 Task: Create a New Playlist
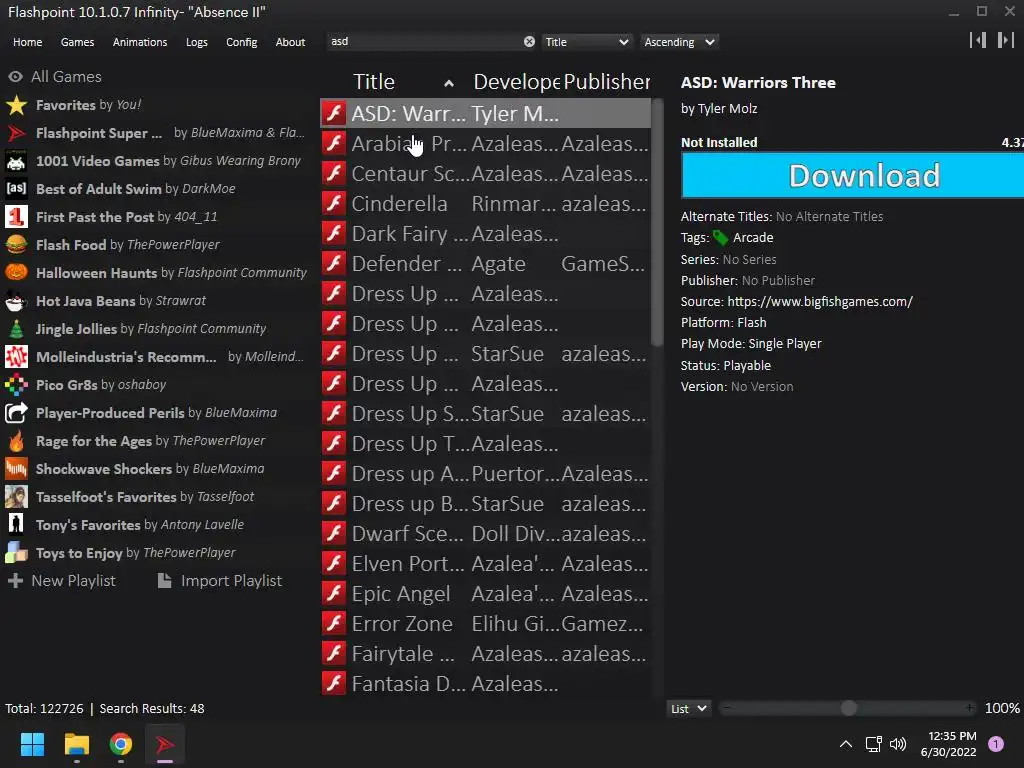click(x=62, y=581)
